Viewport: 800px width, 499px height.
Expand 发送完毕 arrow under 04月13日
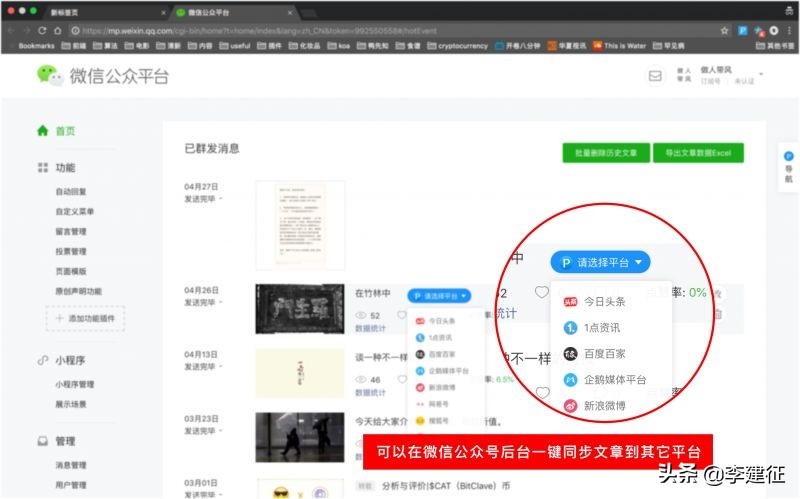click(x=221, y=367)
